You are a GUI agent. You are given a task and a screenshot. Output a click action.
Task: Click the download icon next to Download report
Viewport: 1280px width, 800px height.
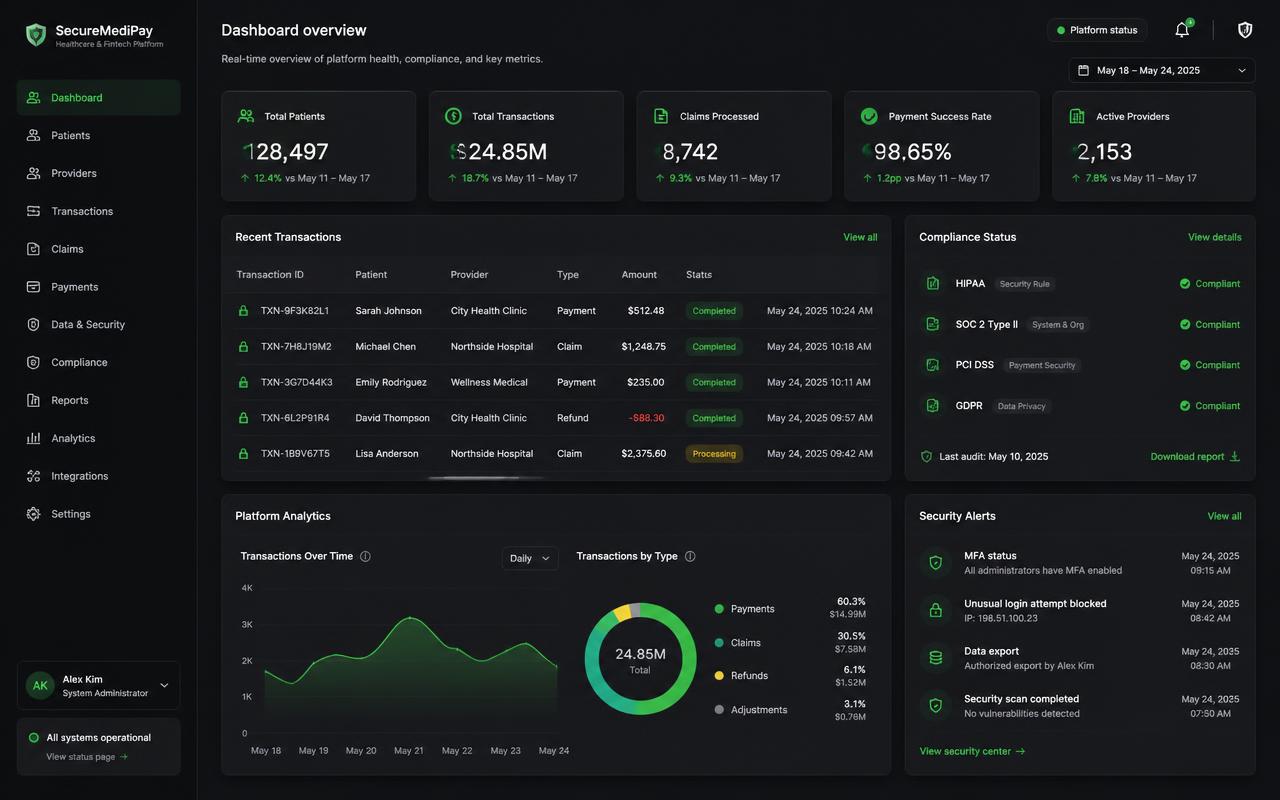coord(1235,456)
